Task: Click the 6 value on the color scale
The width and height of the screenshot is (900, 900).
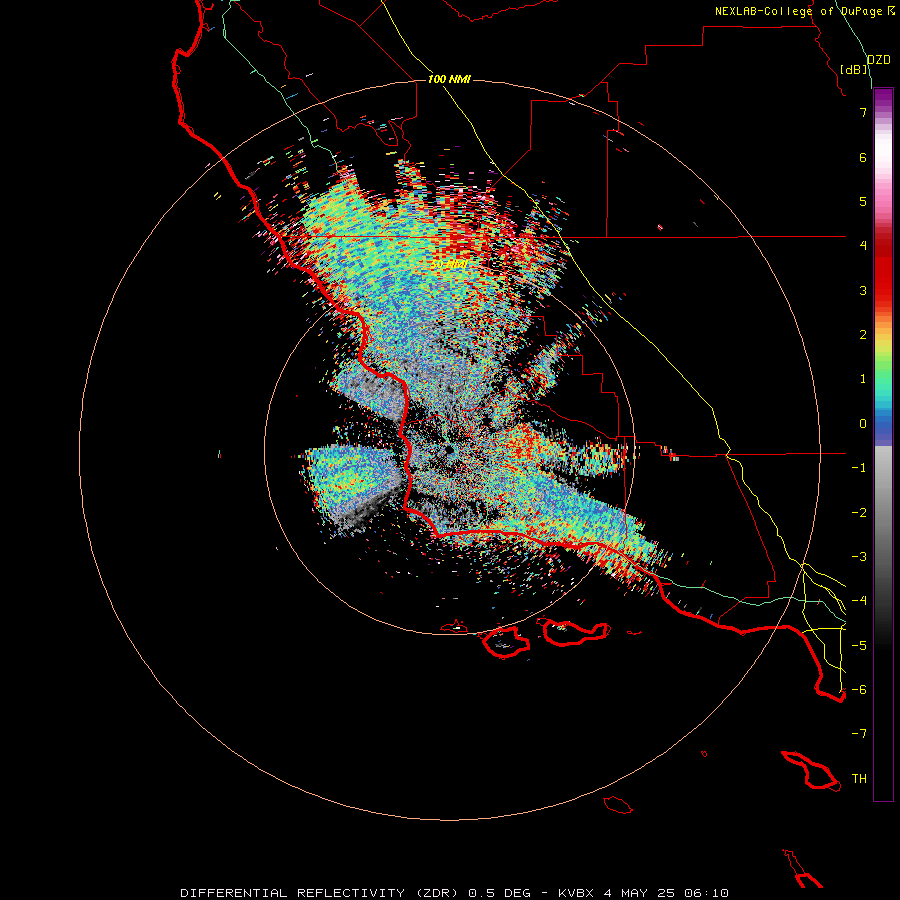Action: pyautogui.click(x=863, y=157)
